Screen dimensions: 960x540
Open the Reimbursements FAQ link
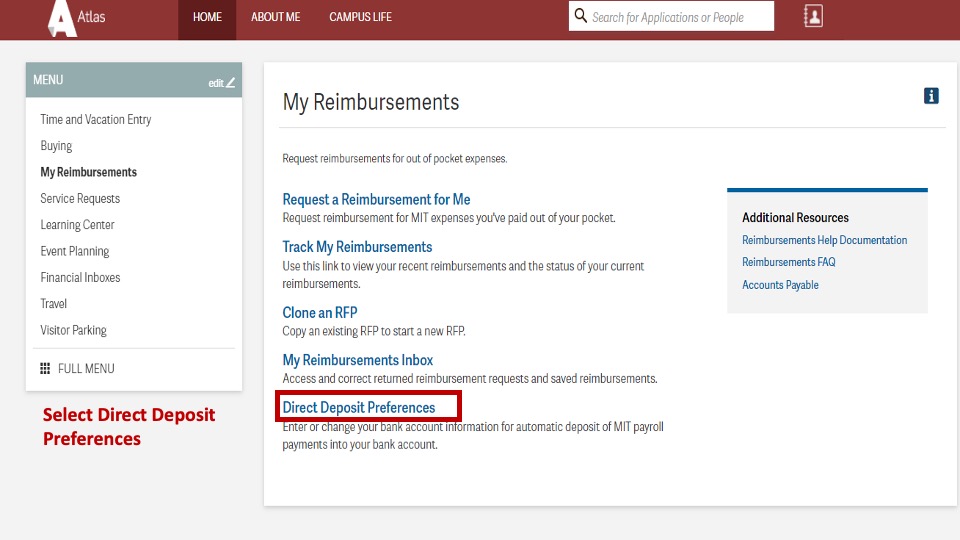point(789,262)
